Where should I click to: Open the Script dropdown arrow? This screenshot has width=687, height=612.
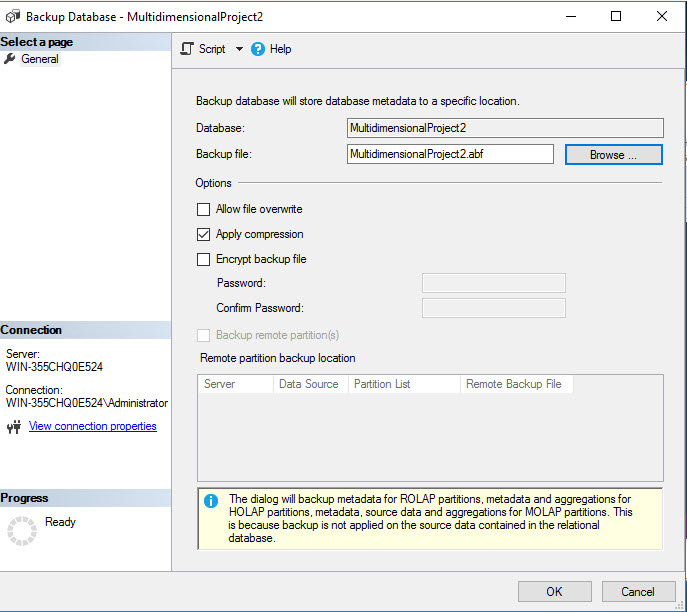point(239,49)
